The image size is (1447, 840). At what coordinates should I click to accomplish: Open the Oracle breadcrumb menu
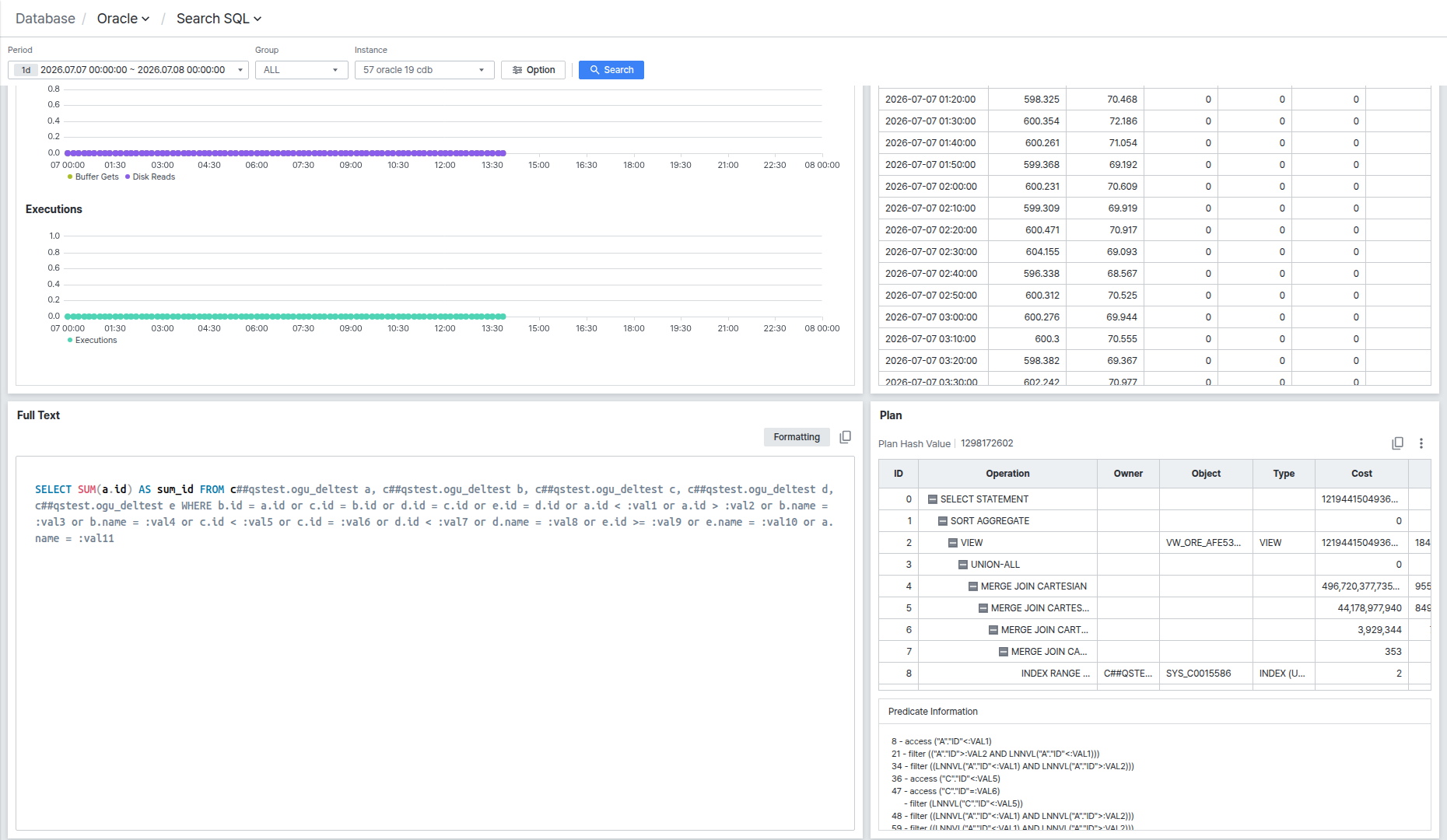coord(123,19)
